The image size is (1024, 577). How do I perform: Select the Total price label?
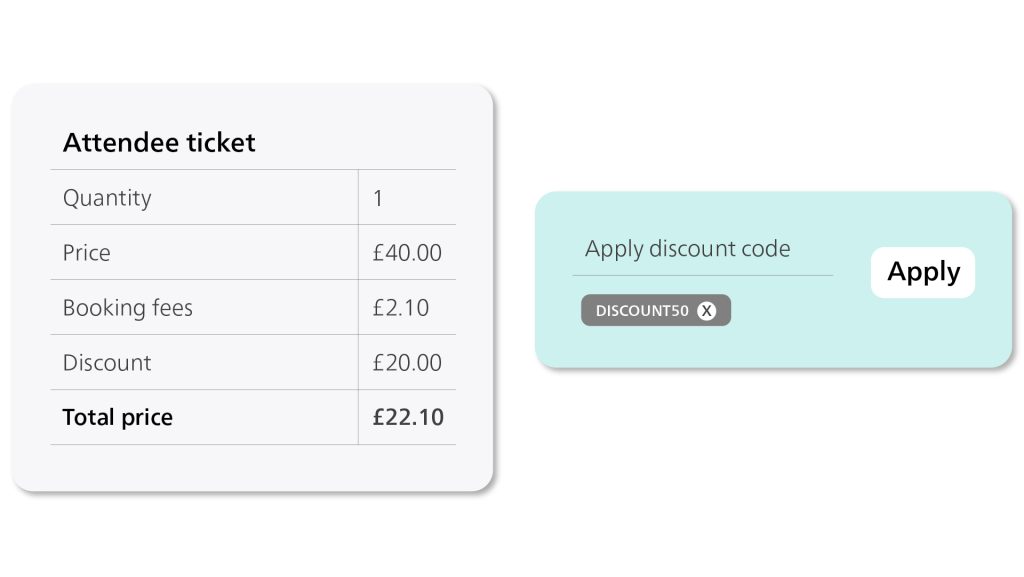point(118,417)
